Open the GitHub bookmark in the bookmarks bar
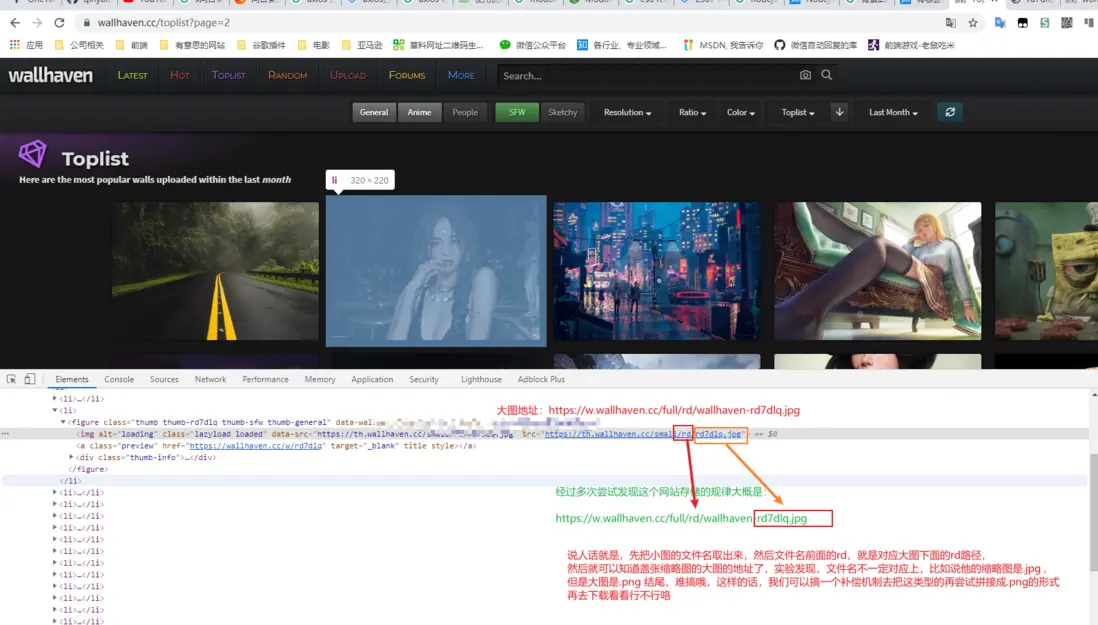Screen dimensions: 1098x625 [x=815, y=45]
